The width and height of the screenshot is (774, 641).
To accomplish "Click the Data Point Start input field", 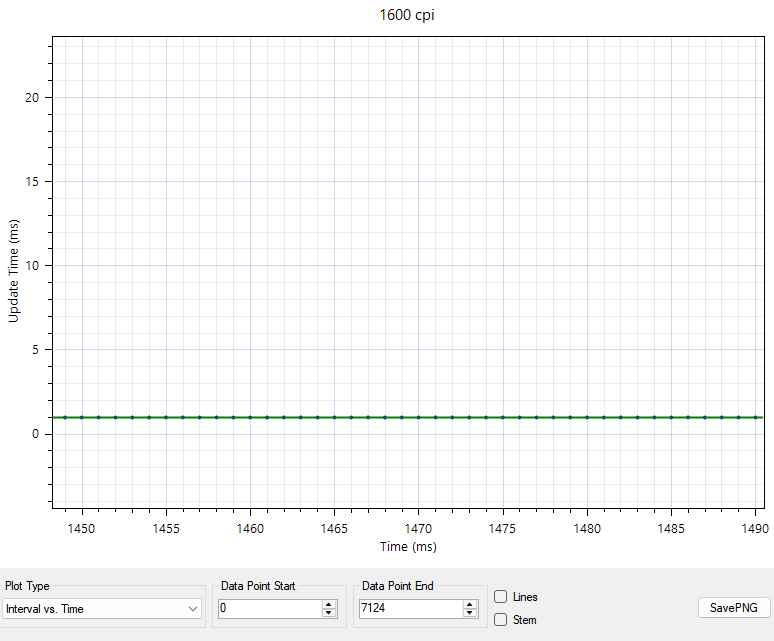I will click(268, 608).
